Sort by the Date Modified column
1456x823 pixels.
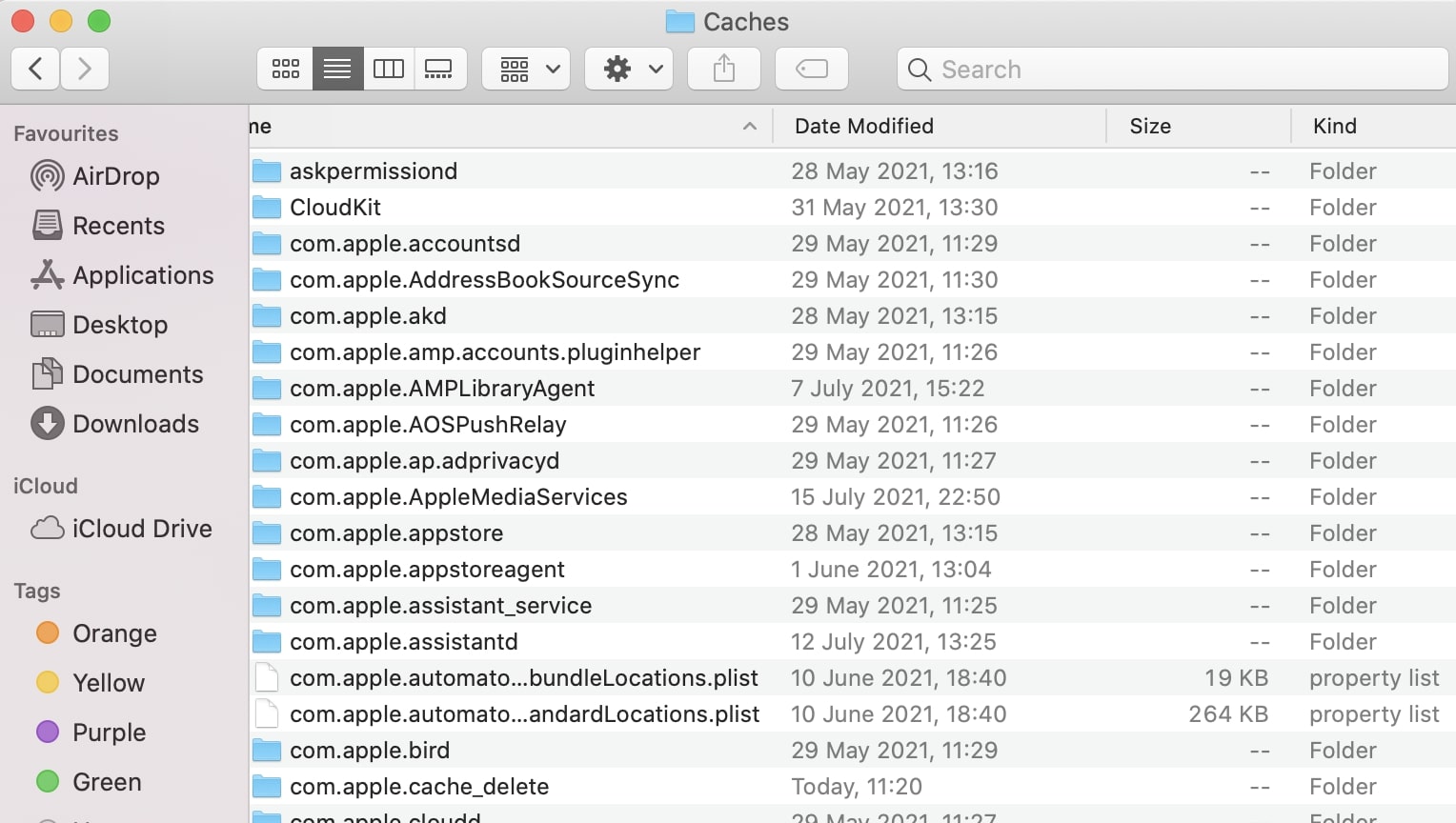(x=939, y=126)
